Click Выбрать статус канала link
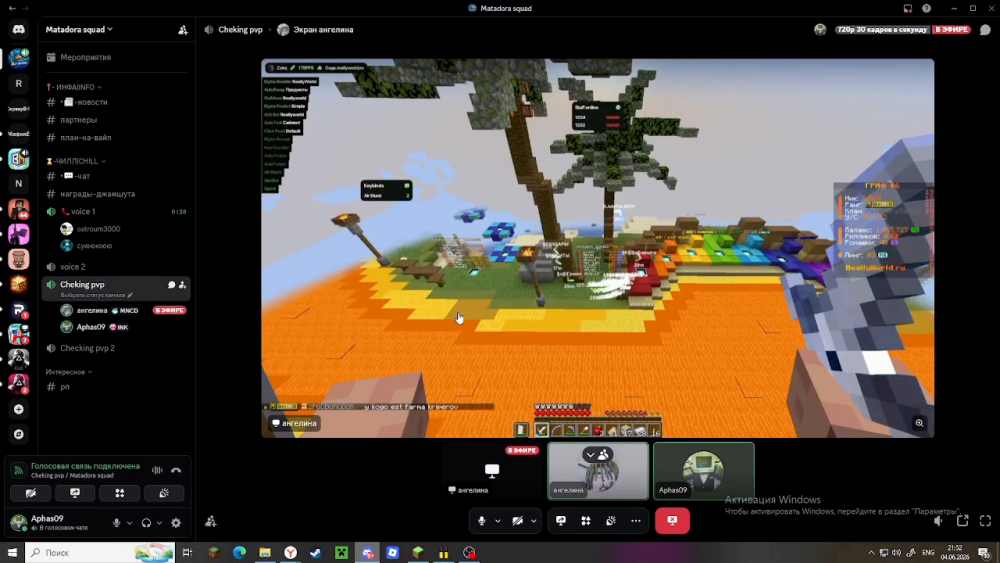Image resolution: width=1000 pixels, height=563 pixels. (96, 295)
